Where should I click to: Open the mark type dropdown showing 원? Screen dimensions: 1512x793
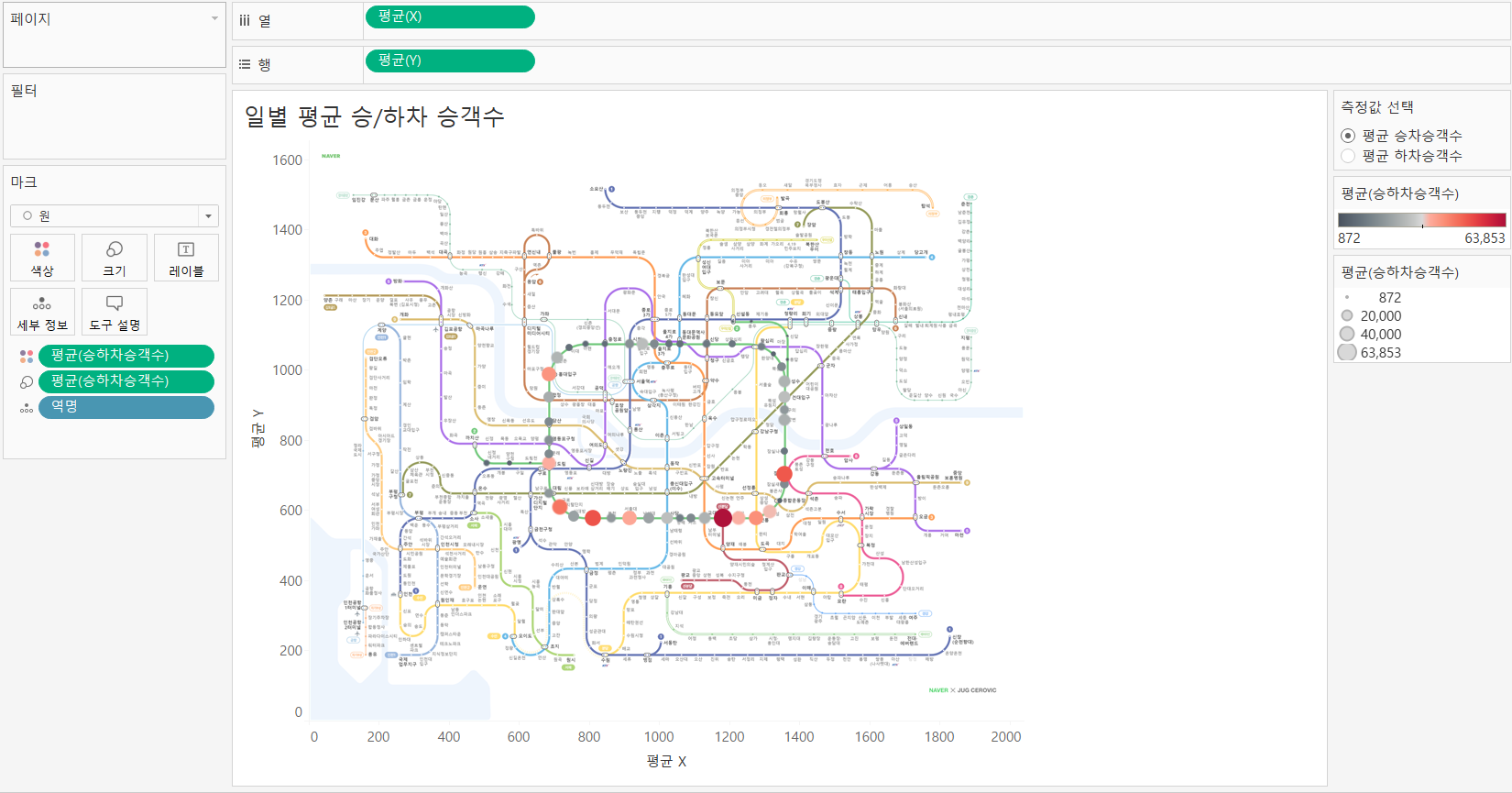click(115, 215)
